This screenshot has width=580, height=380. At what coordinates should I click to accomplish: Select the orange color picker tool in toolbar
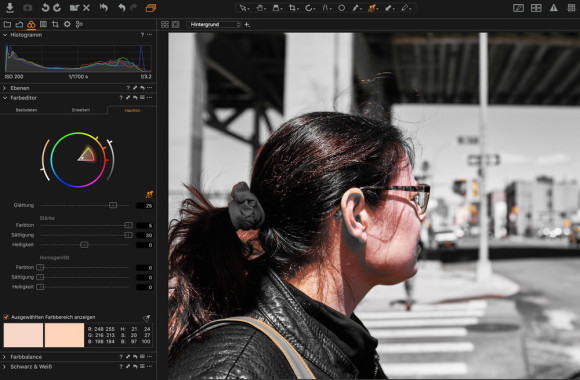click(372, 8)
